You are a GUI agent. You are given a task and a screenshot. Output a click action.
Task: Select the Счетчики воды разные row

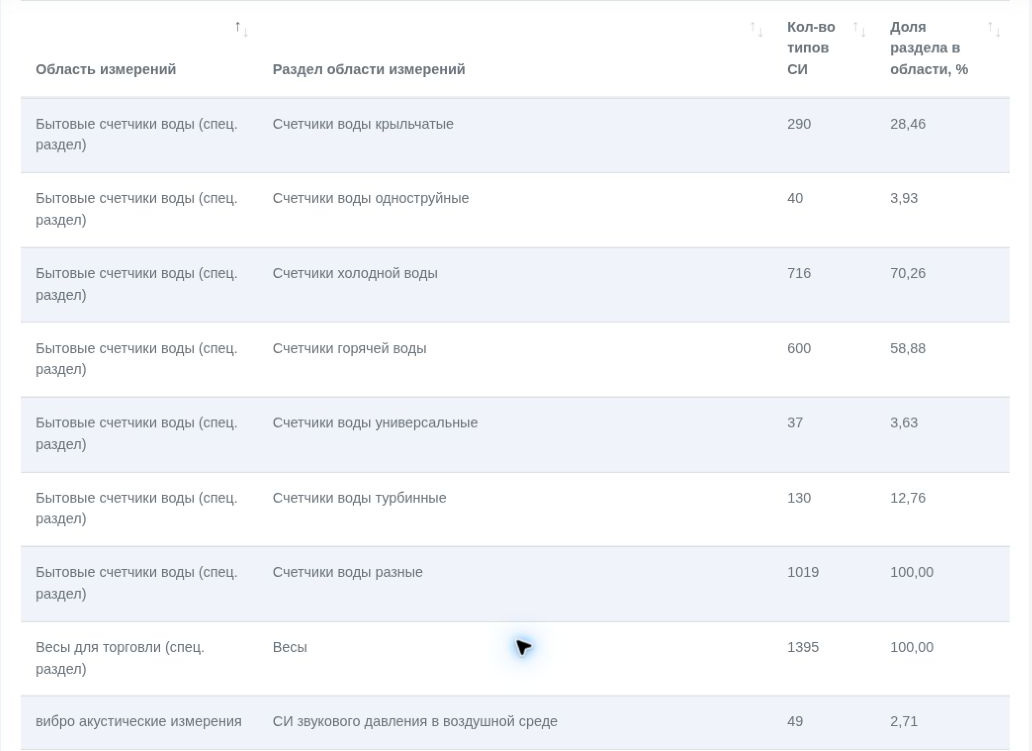515,584
